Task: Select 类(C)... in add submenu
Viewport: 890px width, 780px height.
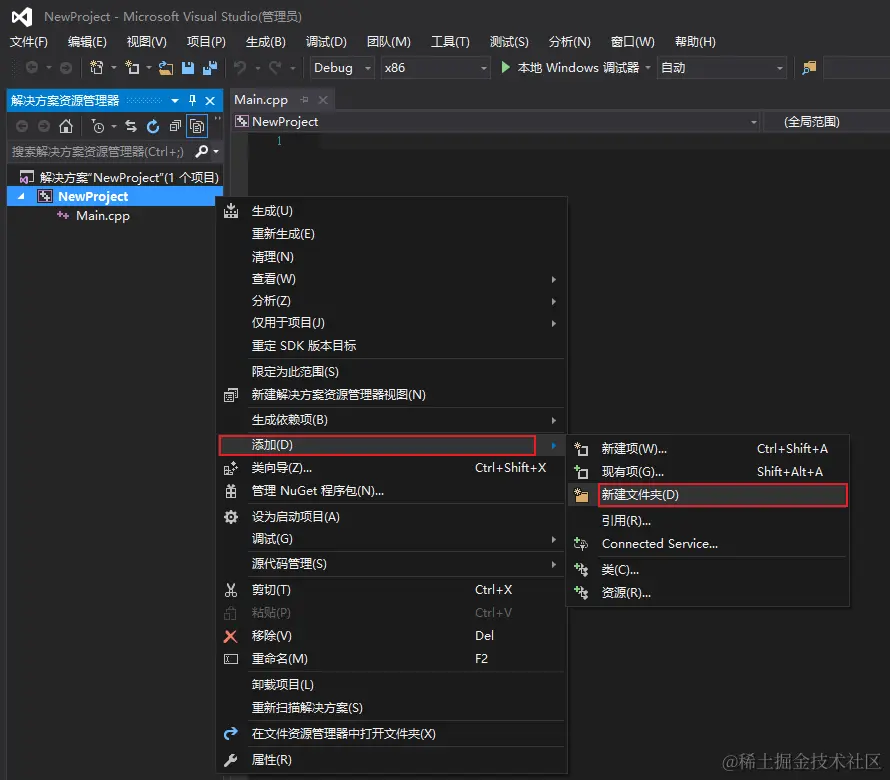Action: [x=708, y=569]
